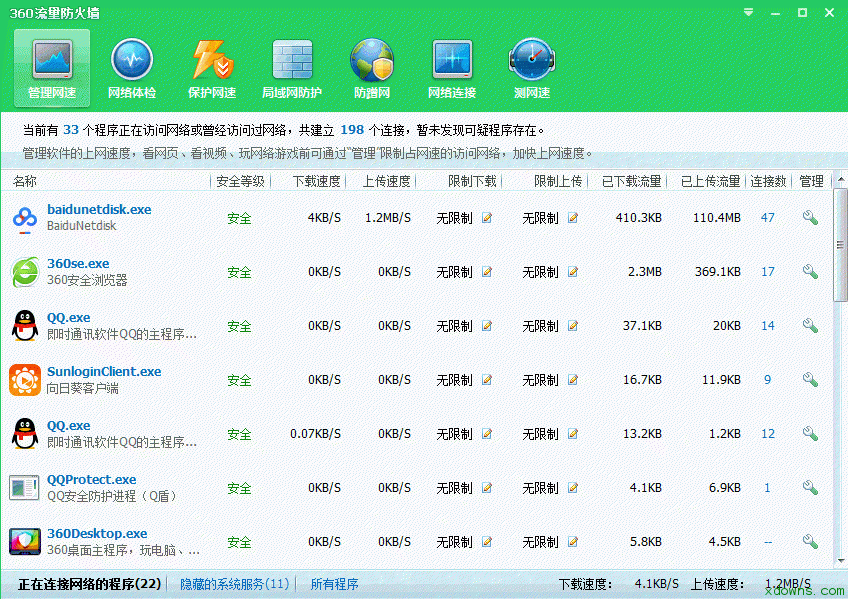The height and width of the screenshot is (599, 848).
Task: Edit the download limit for 360Desktop.exe
Action: (x=487, y=542)
